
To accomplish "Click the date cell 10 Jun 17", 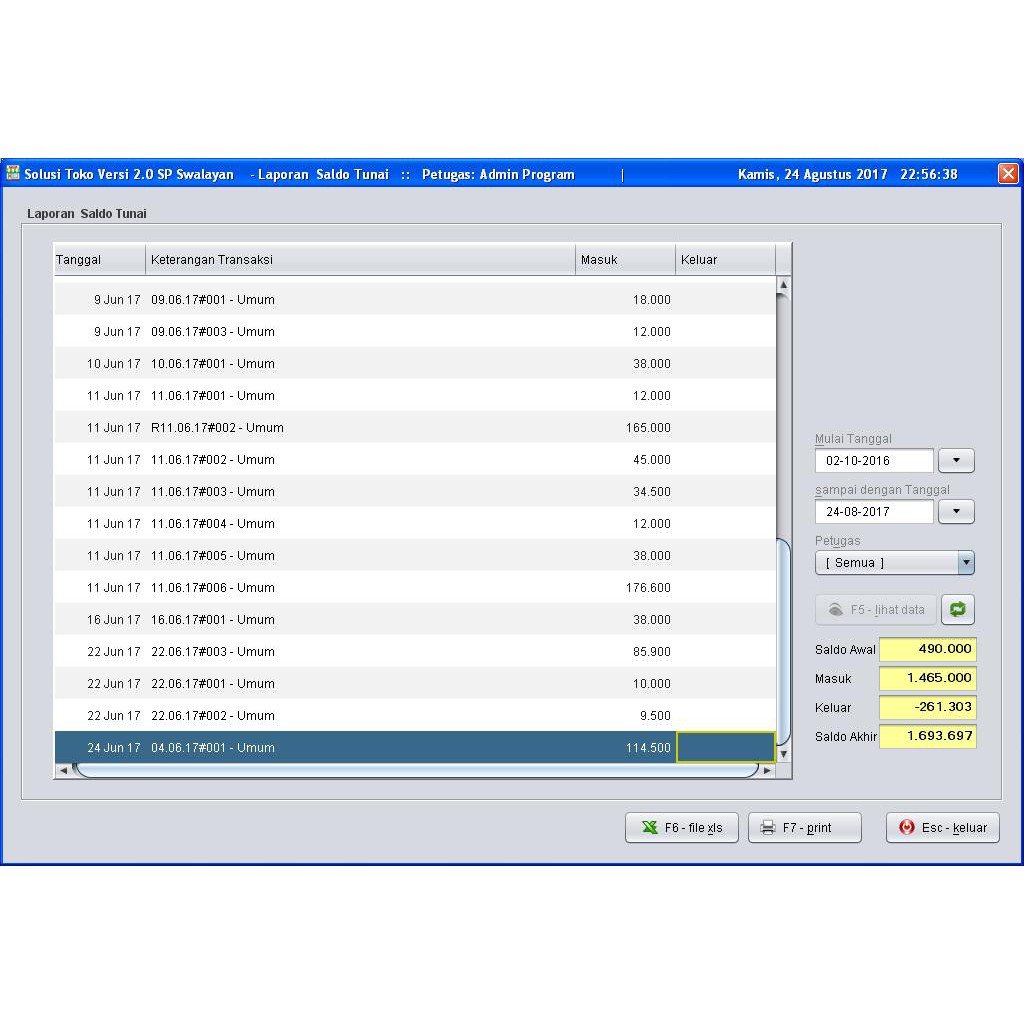I will click(114, 364).
